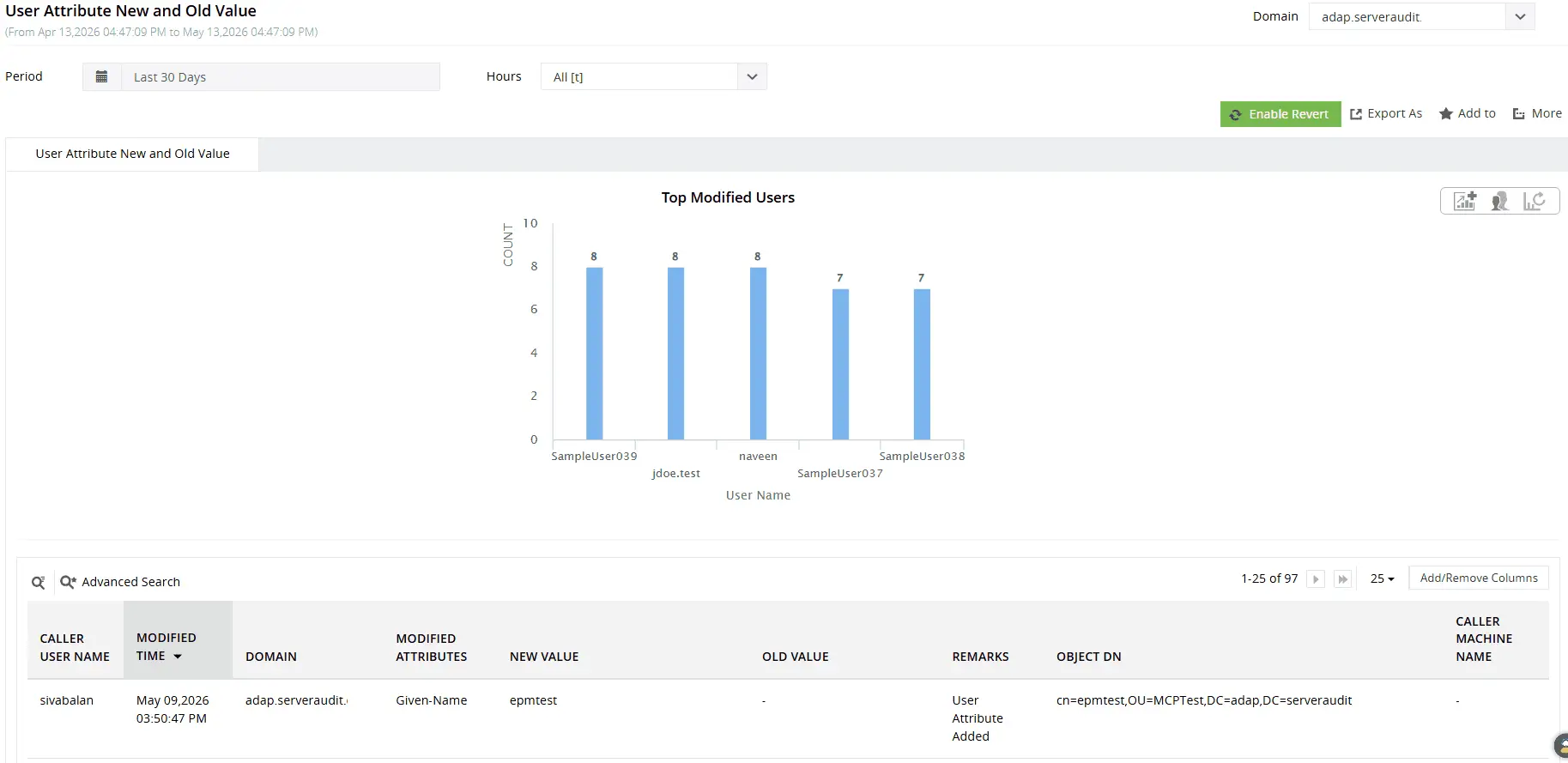Jump to last page of results
The image size is (1568, 763).
[x=1343, y=579]
